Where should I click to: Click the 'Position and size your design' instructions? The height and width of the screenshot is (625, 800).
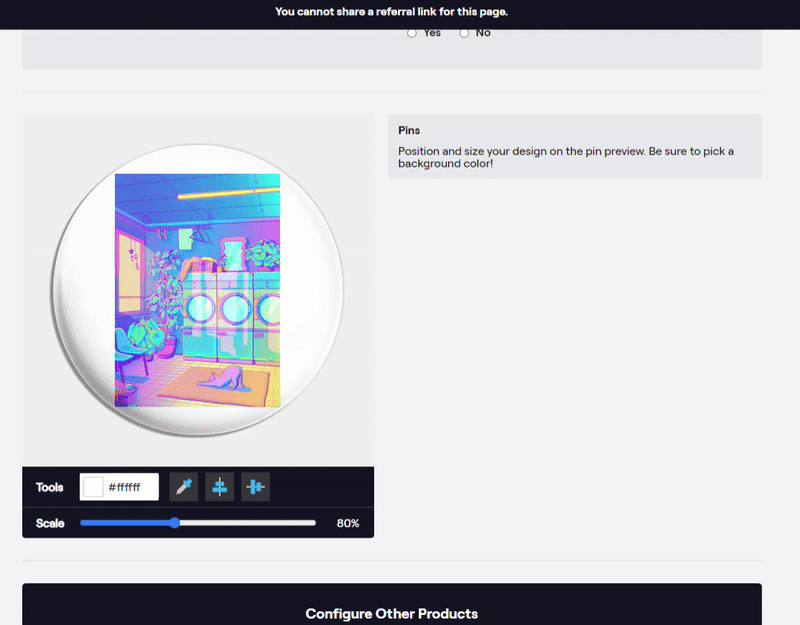(566, 157)
